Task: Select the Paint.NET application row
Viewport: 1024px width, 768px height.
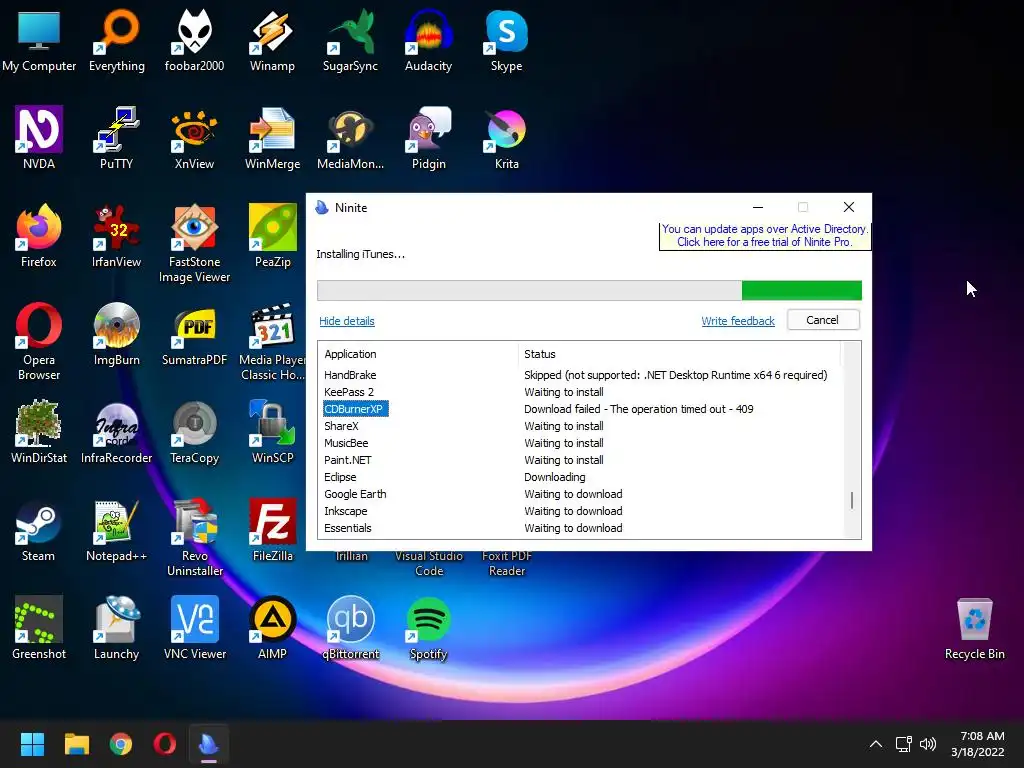Action: coord(582,460)
